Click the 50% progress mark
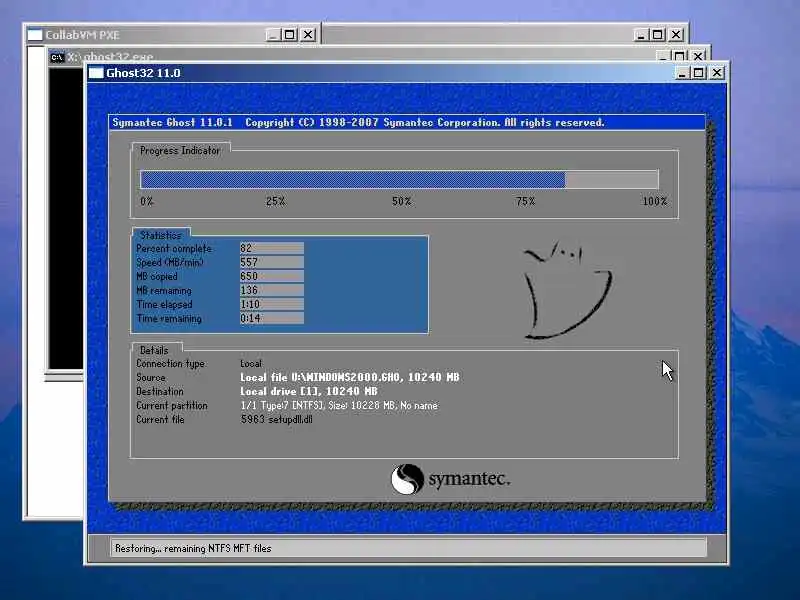This screenshot has width=800, height=600. [402, 201]
